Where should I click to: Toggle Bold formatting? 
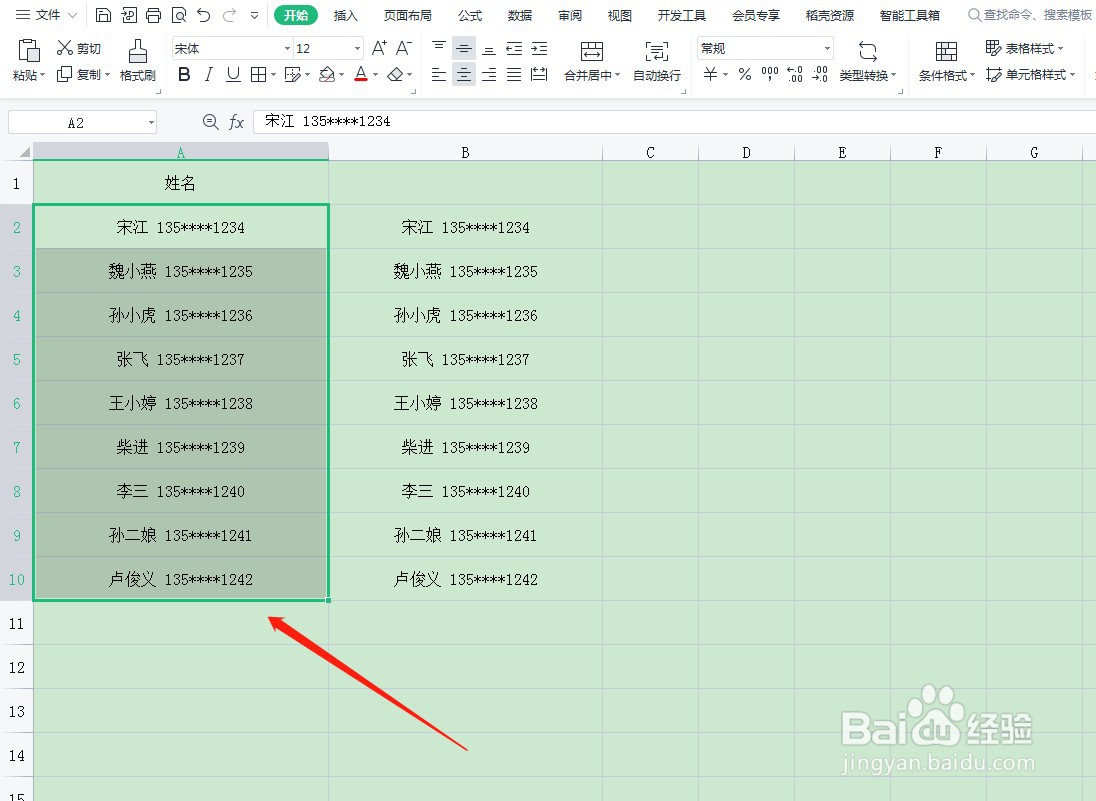point(185,74)
